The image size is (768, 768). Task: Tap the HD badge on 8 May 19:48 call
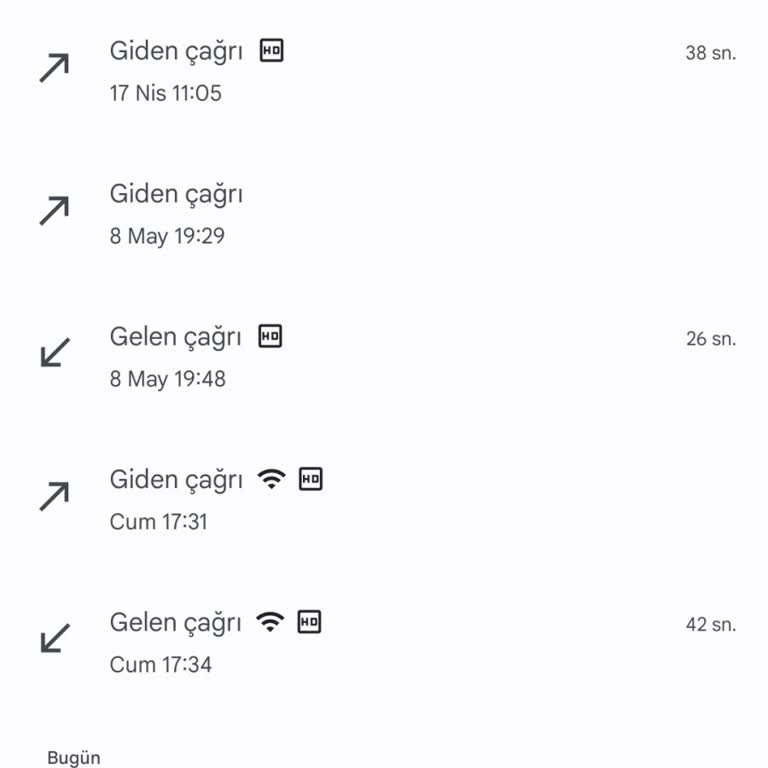270,336
